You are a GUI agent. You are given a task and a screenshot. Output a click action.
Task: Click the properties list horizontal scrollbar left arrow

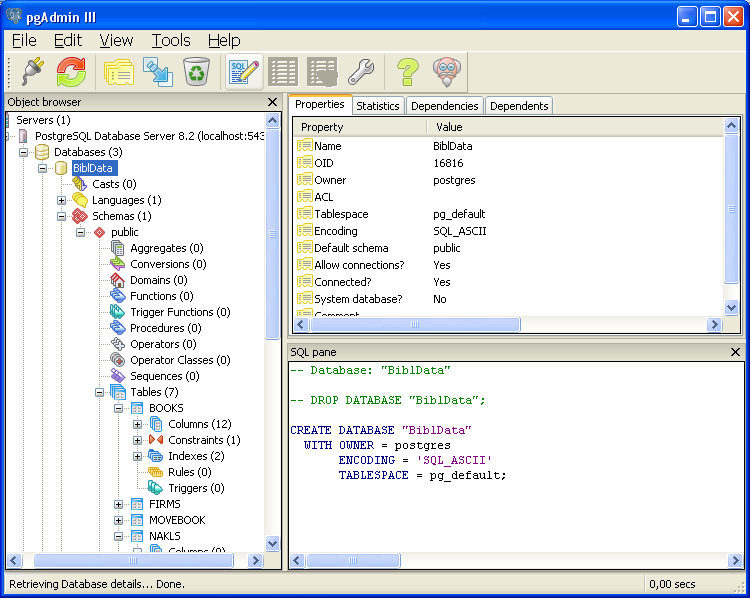300,324
